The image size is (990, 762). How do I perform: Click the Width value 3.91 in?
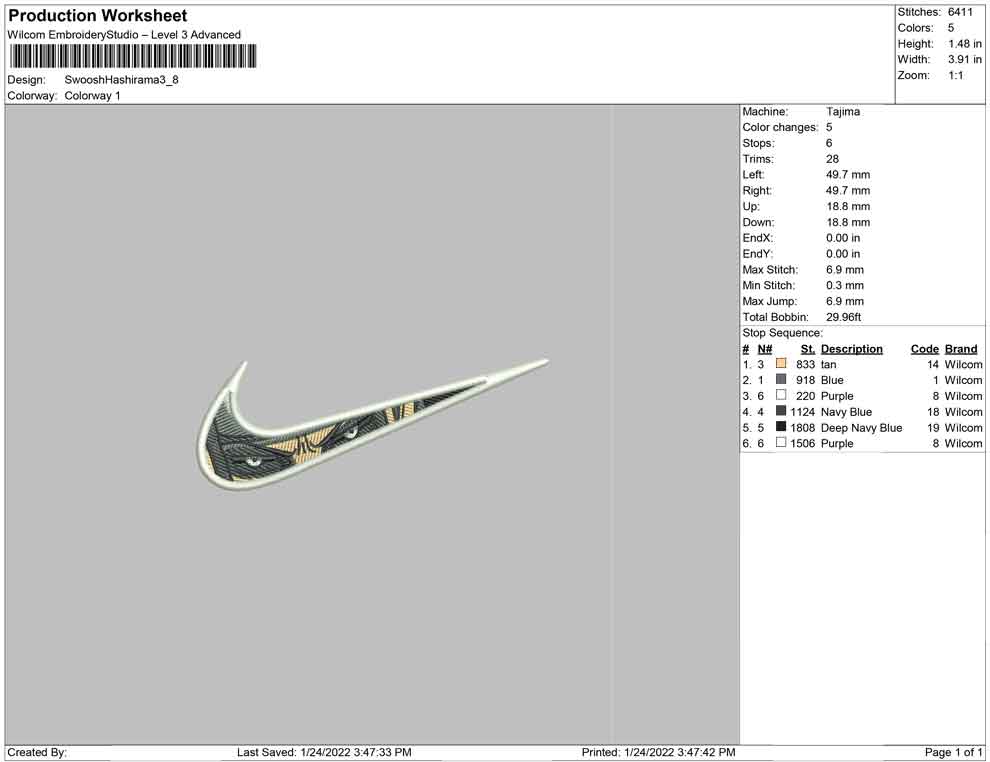pyautogui.click(x=965, y=59)
